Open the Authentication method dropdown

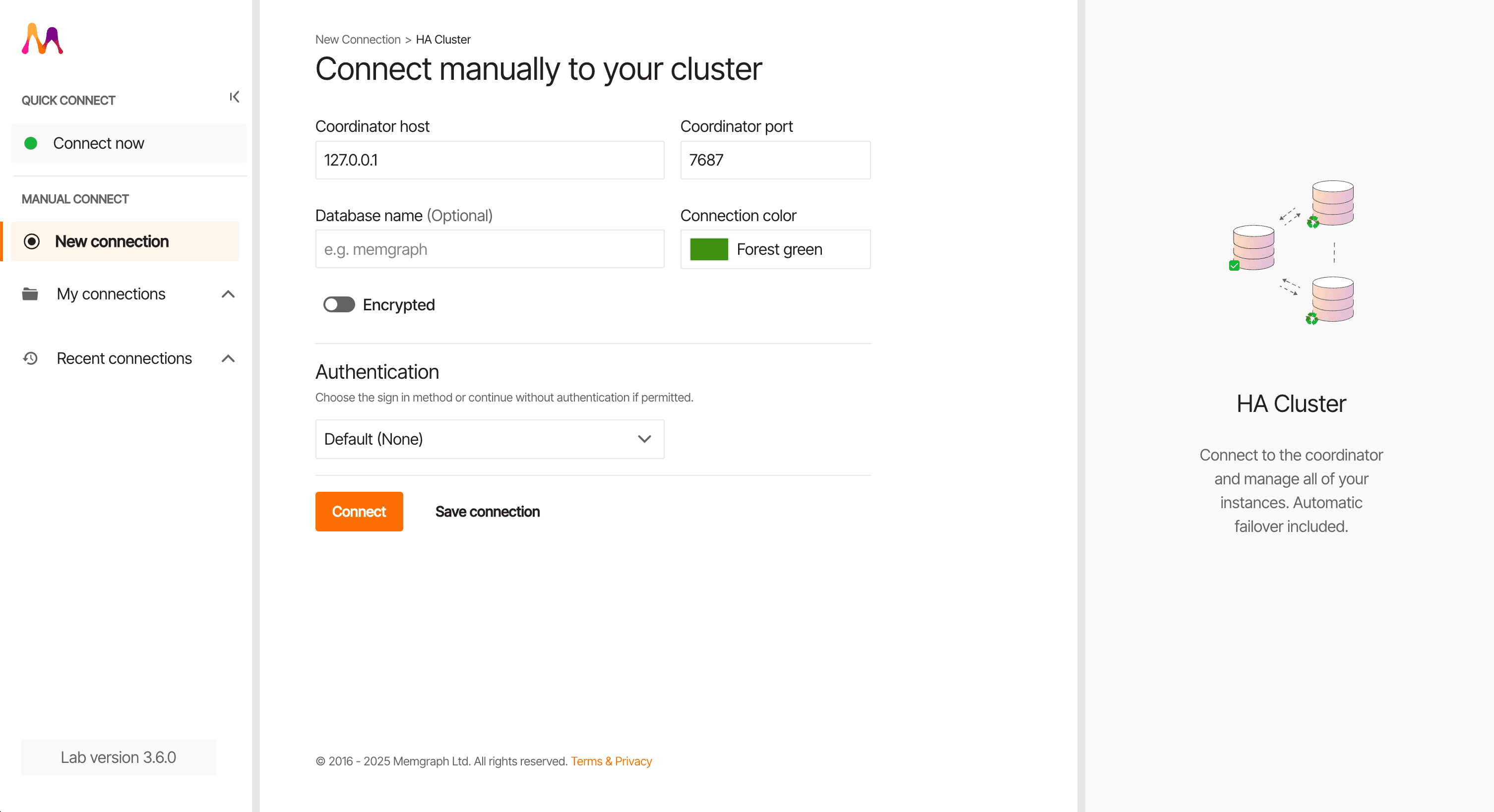tap(489, 439)
